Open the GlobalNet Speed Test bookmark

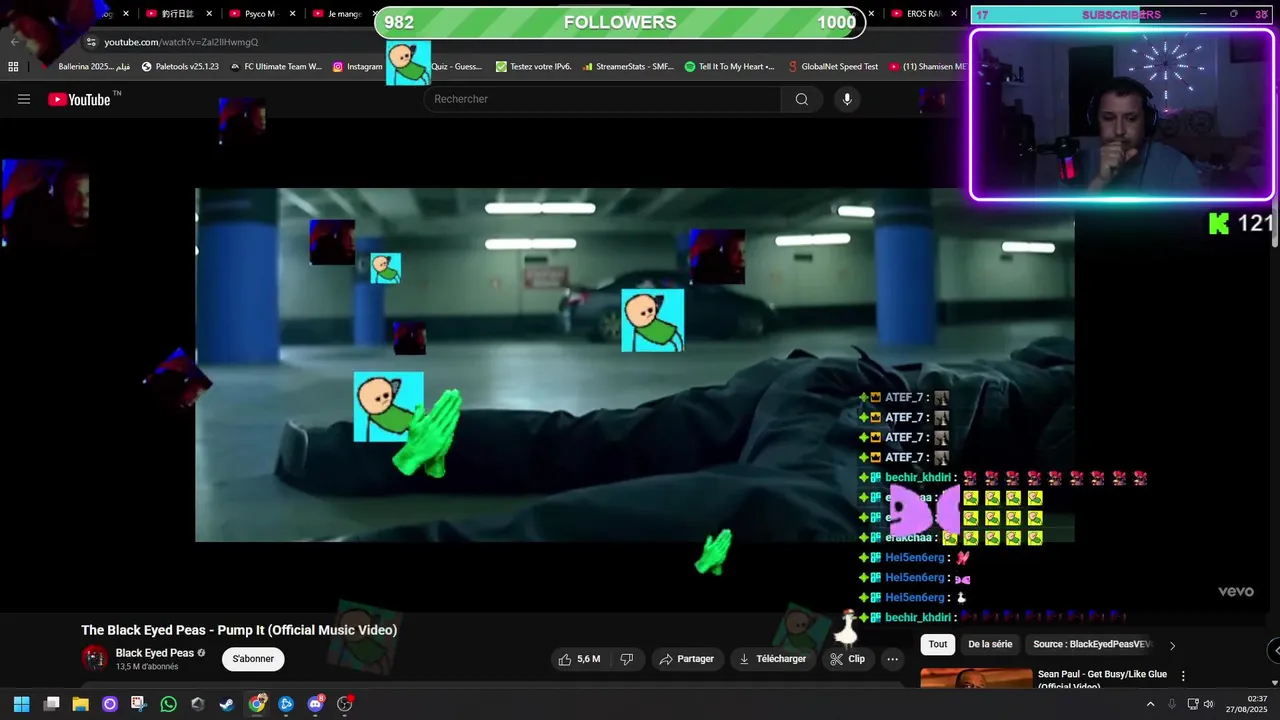(832, 67)
